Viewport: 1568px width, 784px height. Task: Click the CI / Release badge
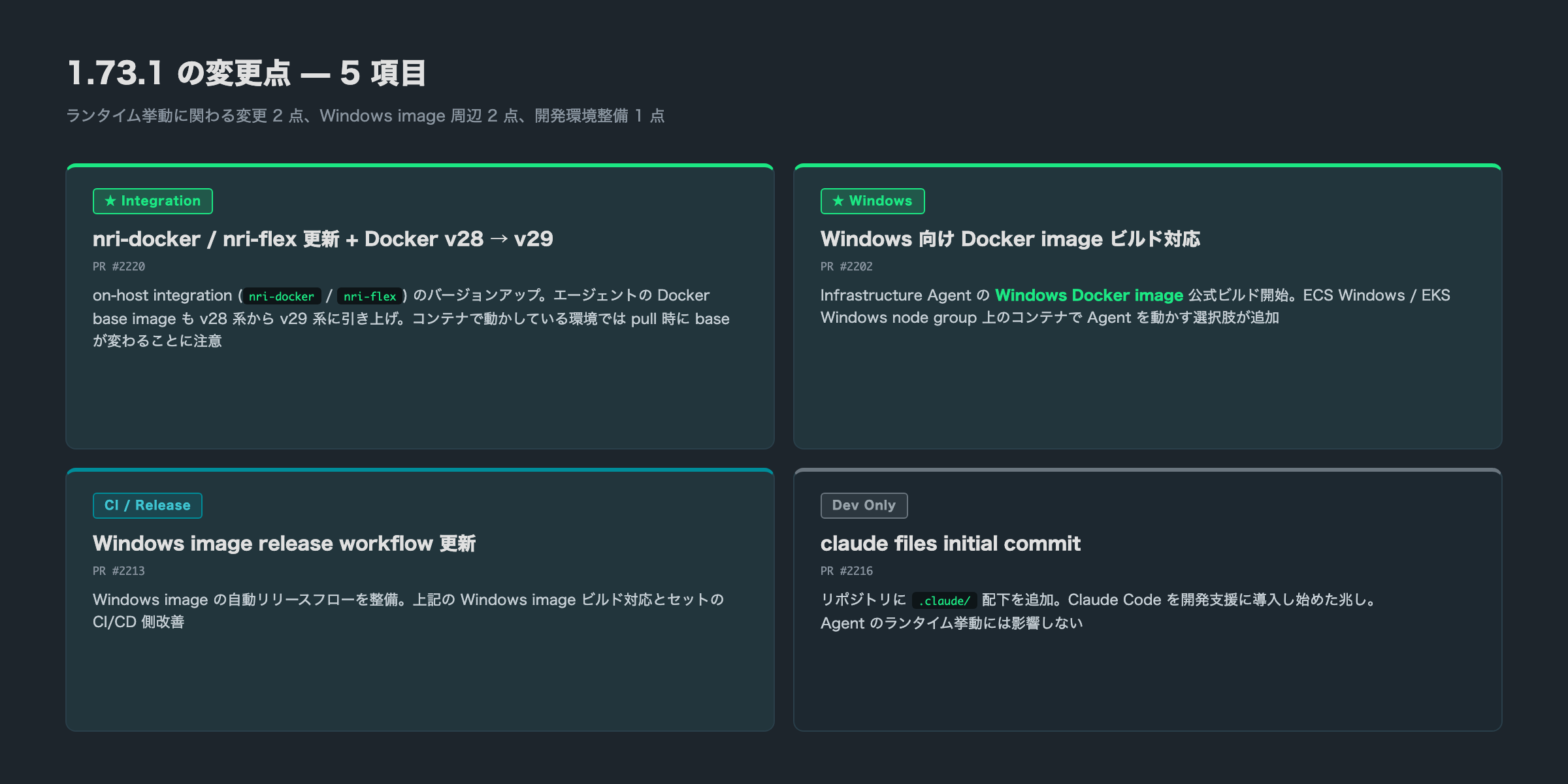coord(147,506)
